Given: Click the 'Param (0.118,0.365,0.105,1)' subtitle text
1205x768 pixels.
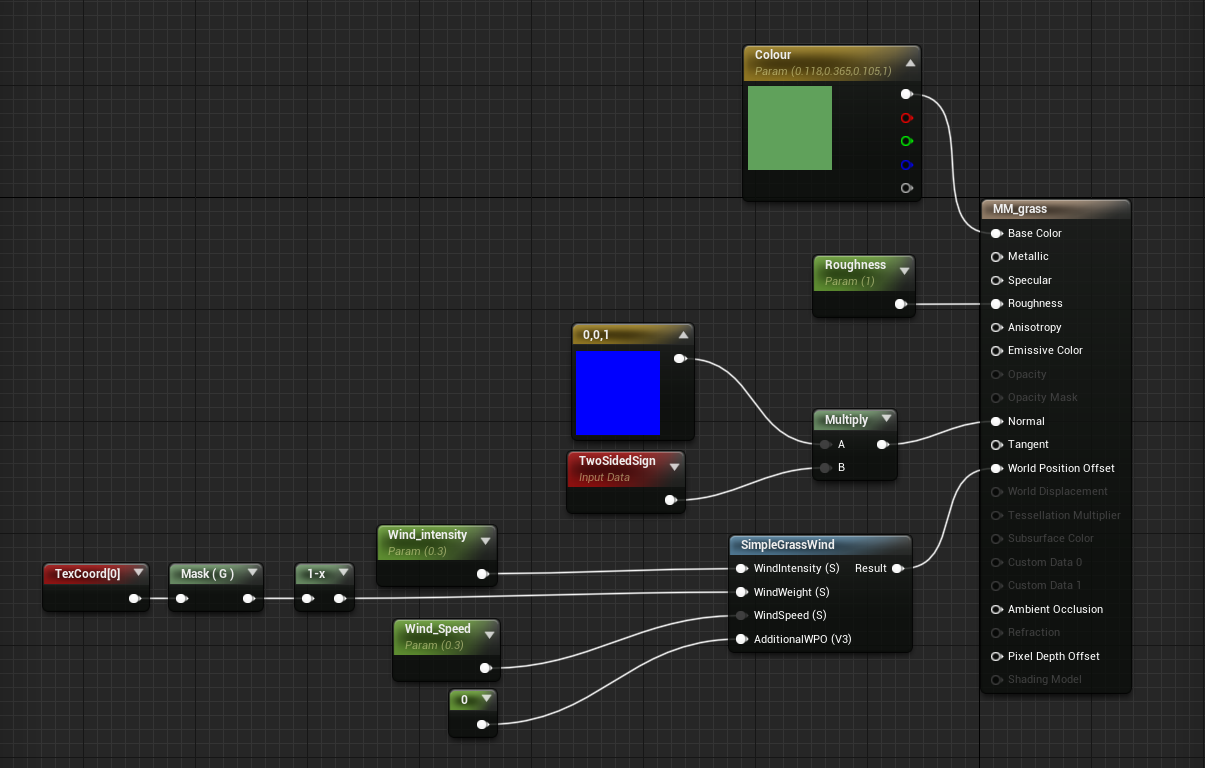Looking at the screenshot, I should coord(822,72).
